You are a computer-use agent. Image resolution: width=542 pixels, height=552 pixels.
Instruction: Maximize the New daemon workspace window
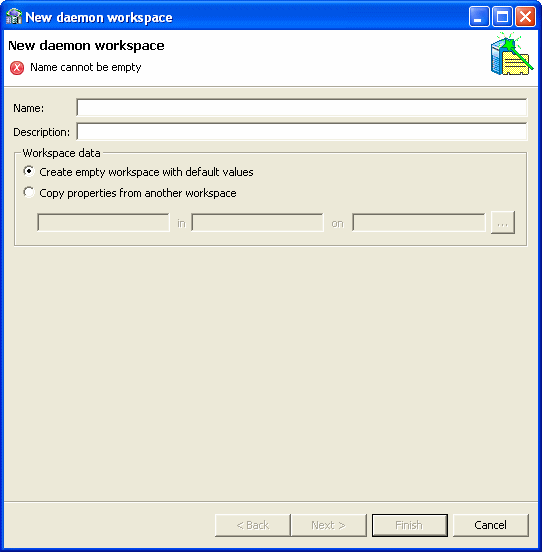click(x=502, y=17)
